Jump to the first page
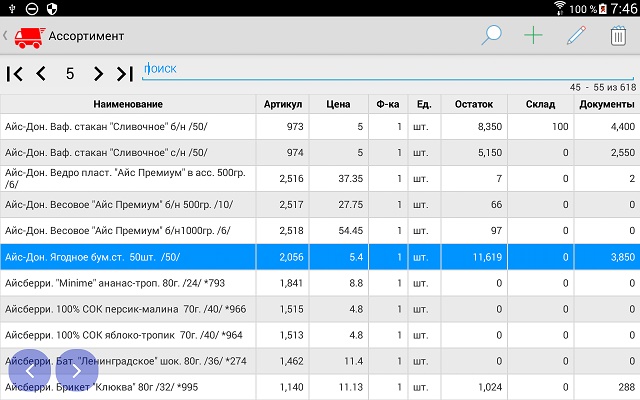 (x=14, y=74)
